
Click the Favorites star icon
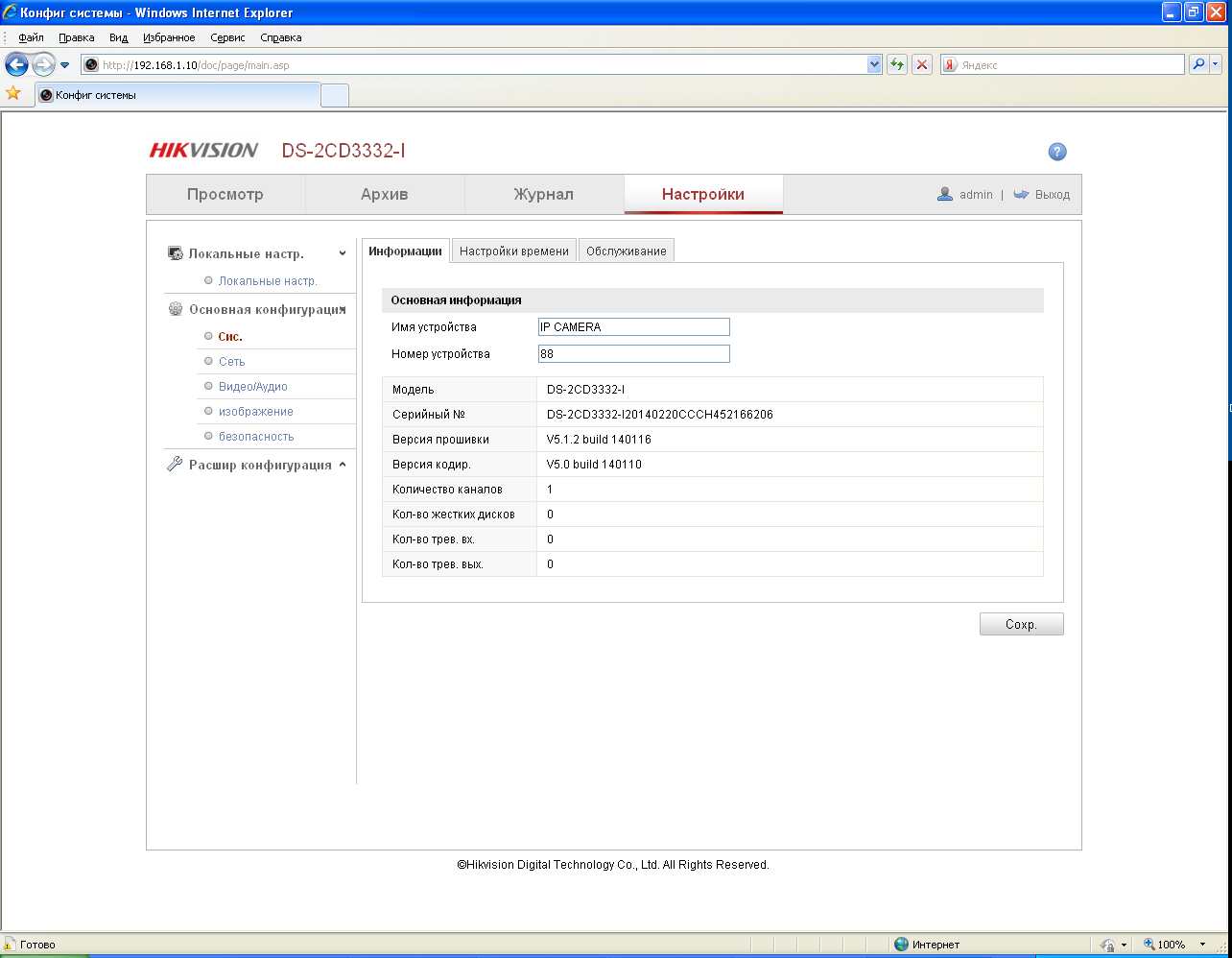13,93
